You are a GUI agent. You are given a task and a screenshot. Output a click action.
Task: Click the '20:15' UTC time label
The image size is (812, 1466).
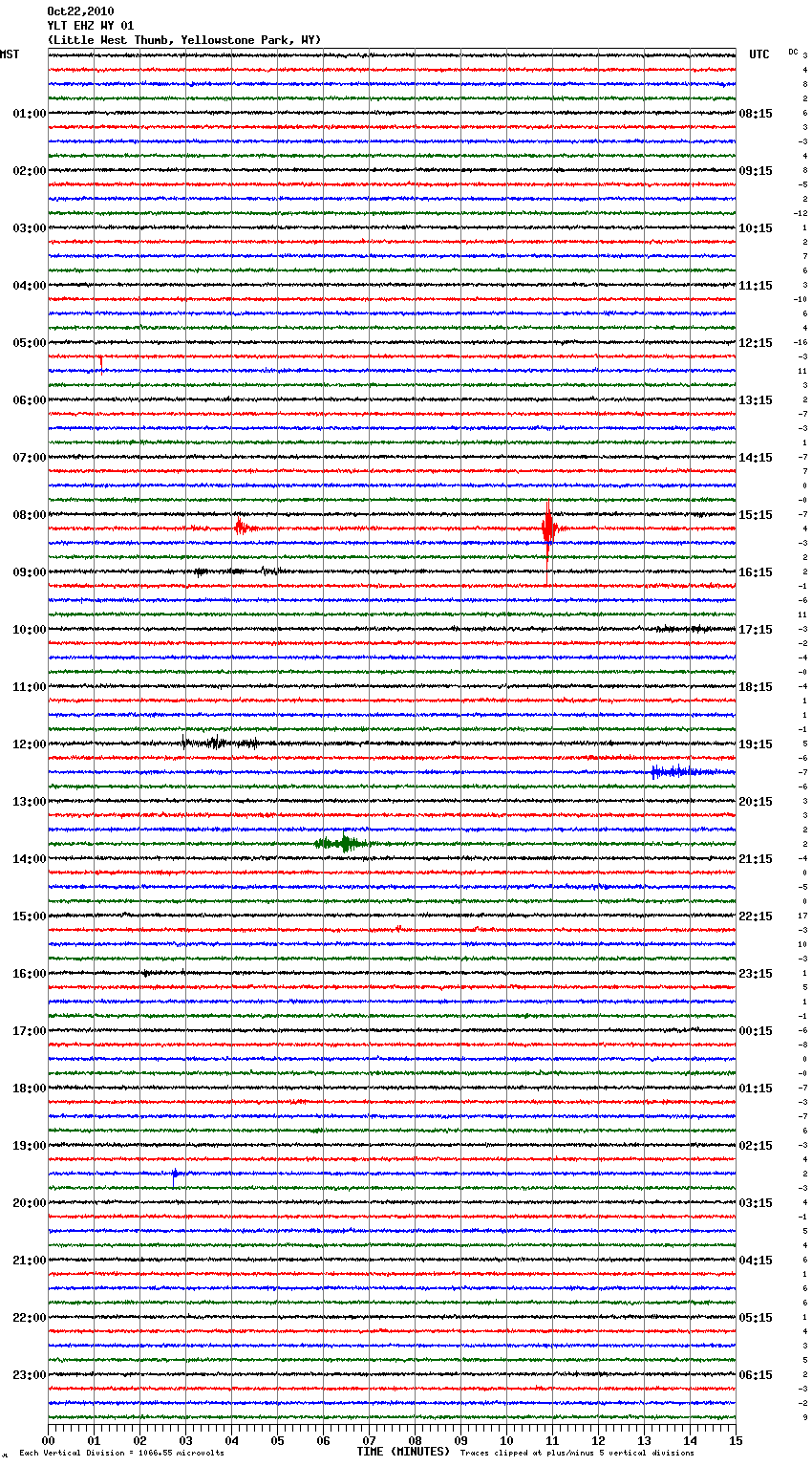point(756,802)
